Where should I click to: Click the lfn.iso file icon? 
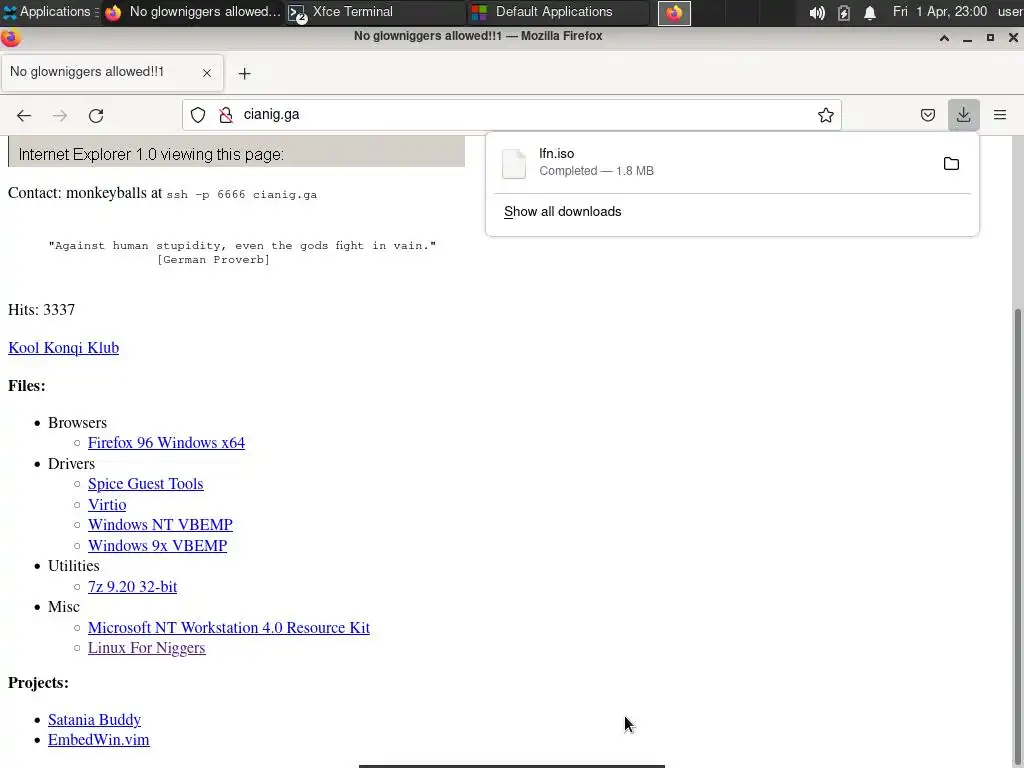513,163
